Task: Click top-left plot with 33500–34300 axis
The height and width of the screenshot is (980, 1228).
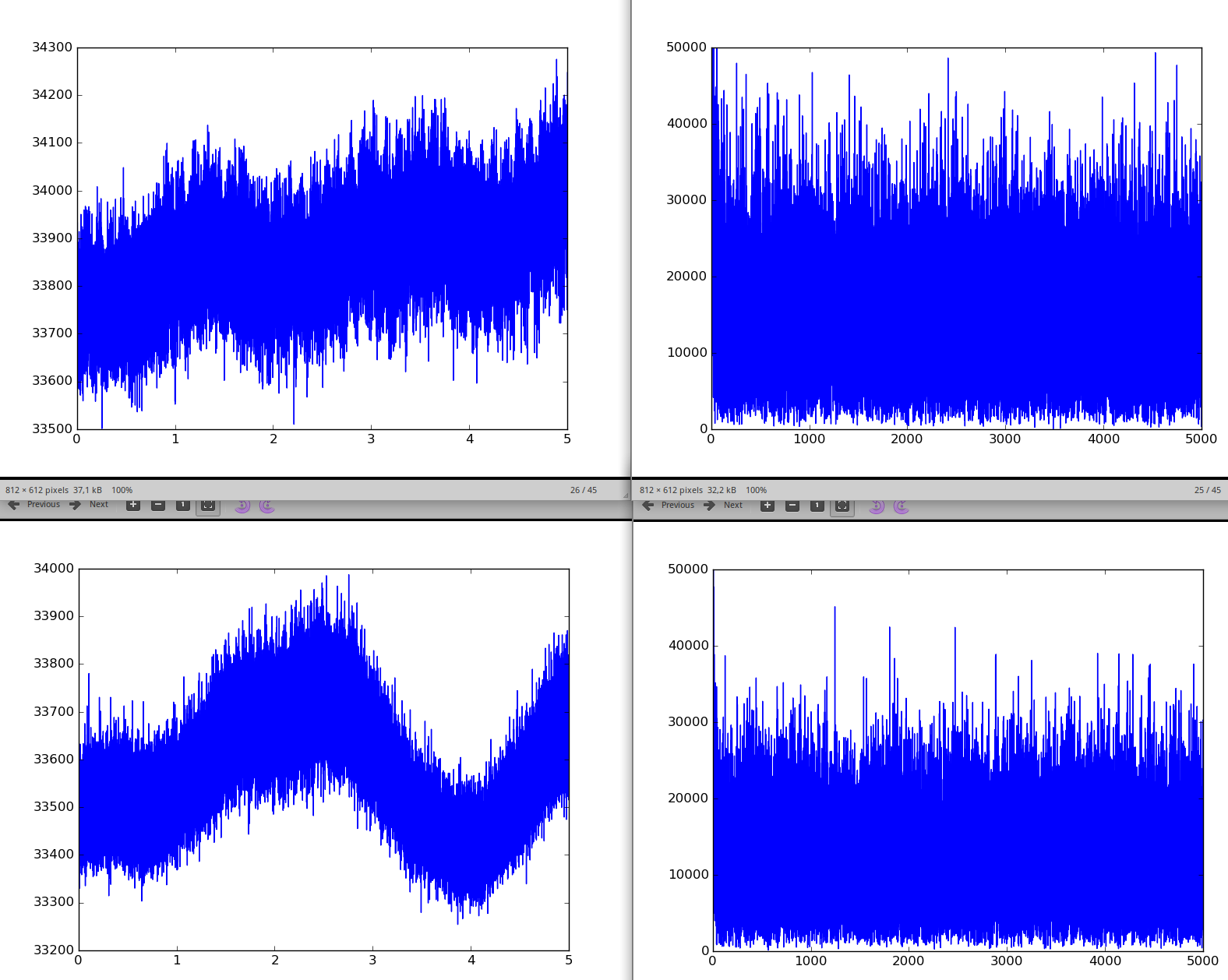Action: click(x=323, y=238)
